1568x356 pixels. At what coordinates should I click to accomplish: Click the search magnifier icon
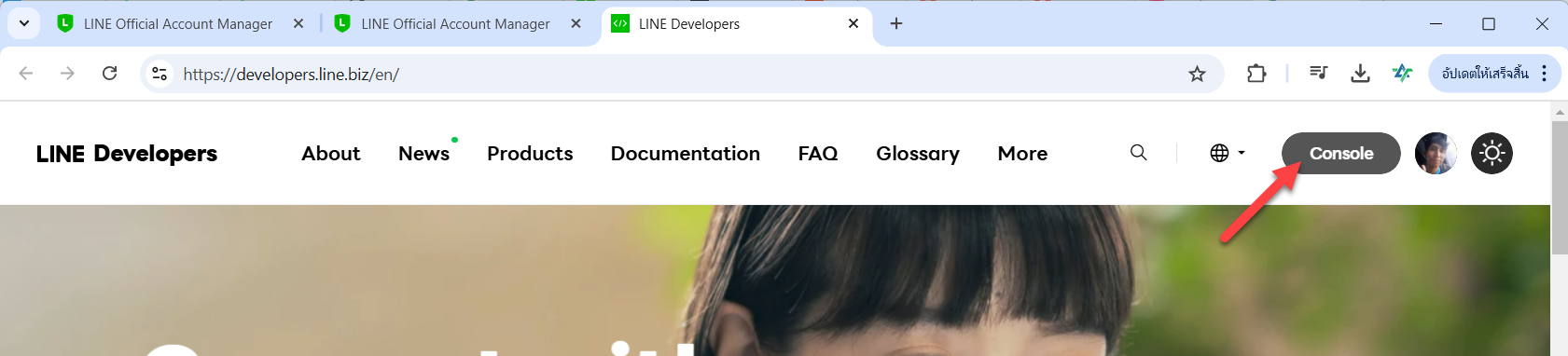(x=1138, y=153)
